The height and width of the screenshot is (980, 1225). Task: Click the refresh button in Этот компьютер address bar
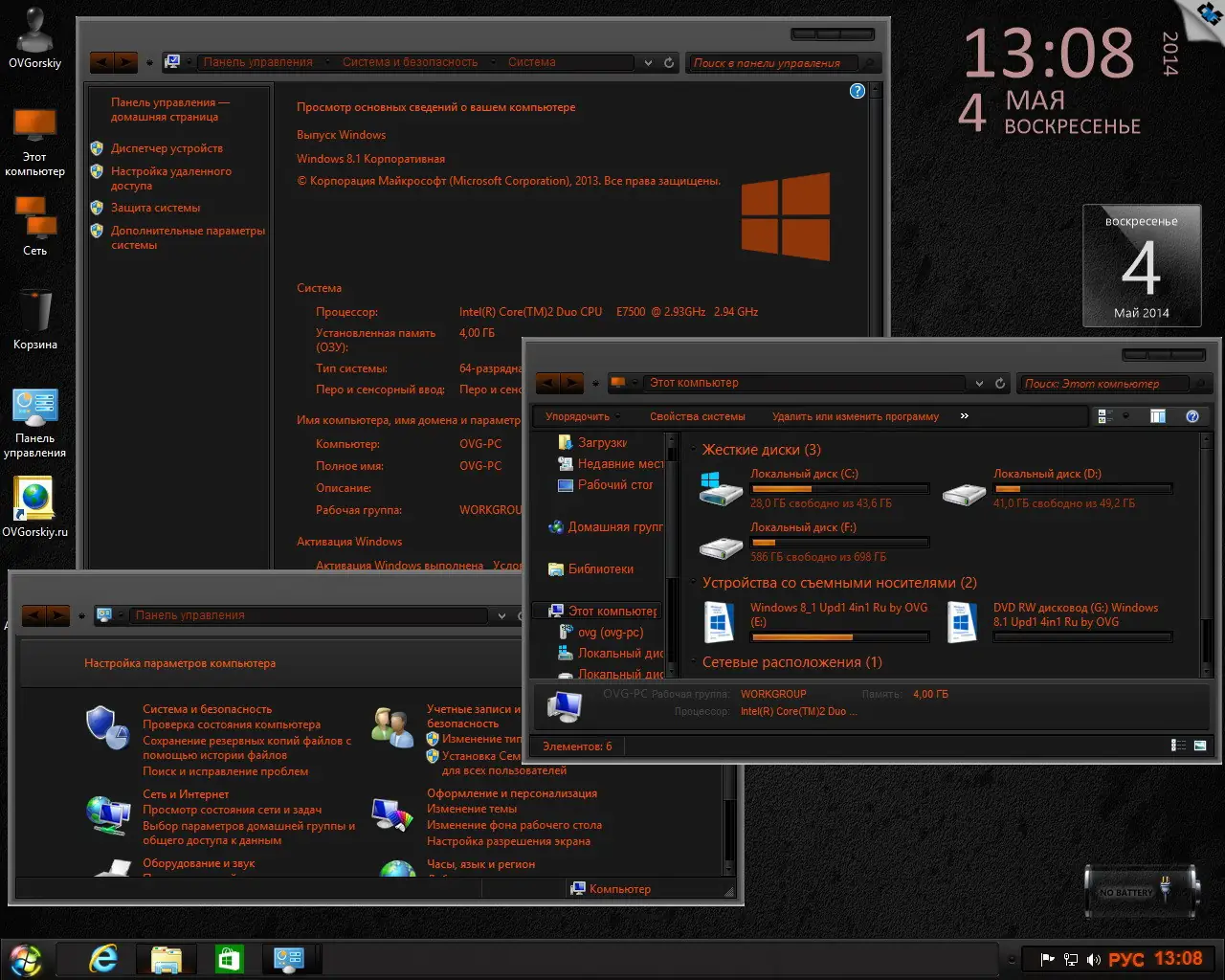(x=1000, y=383)
